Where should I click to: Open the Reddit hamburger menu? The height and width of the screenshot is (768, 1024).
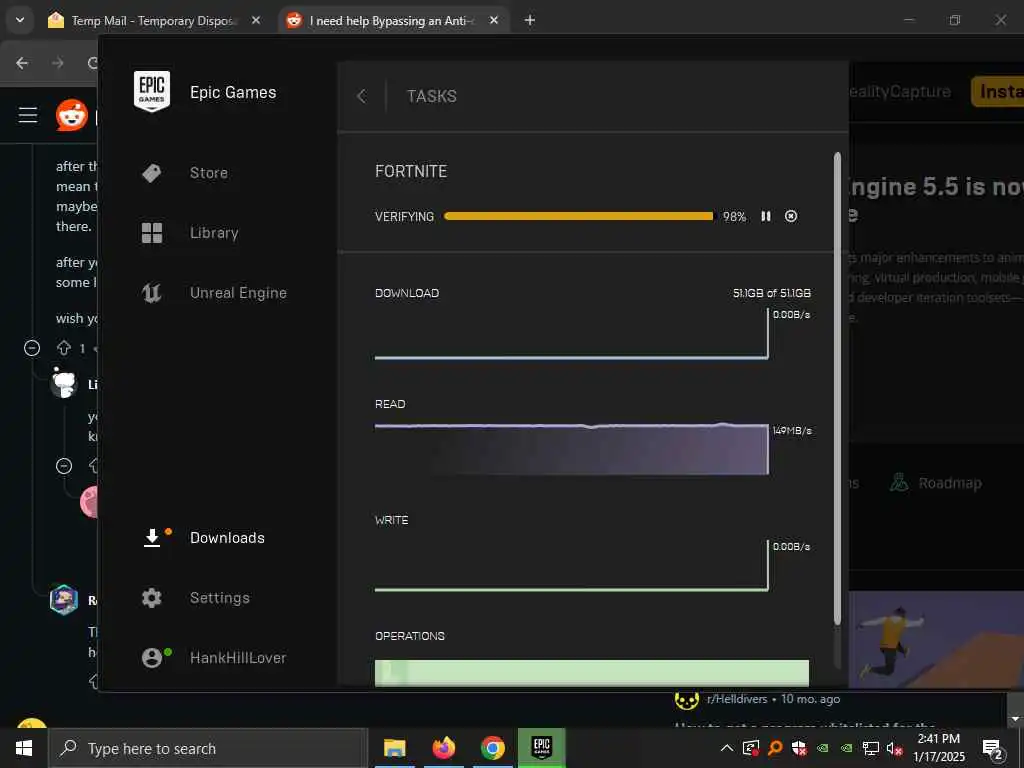pos(27,116)
